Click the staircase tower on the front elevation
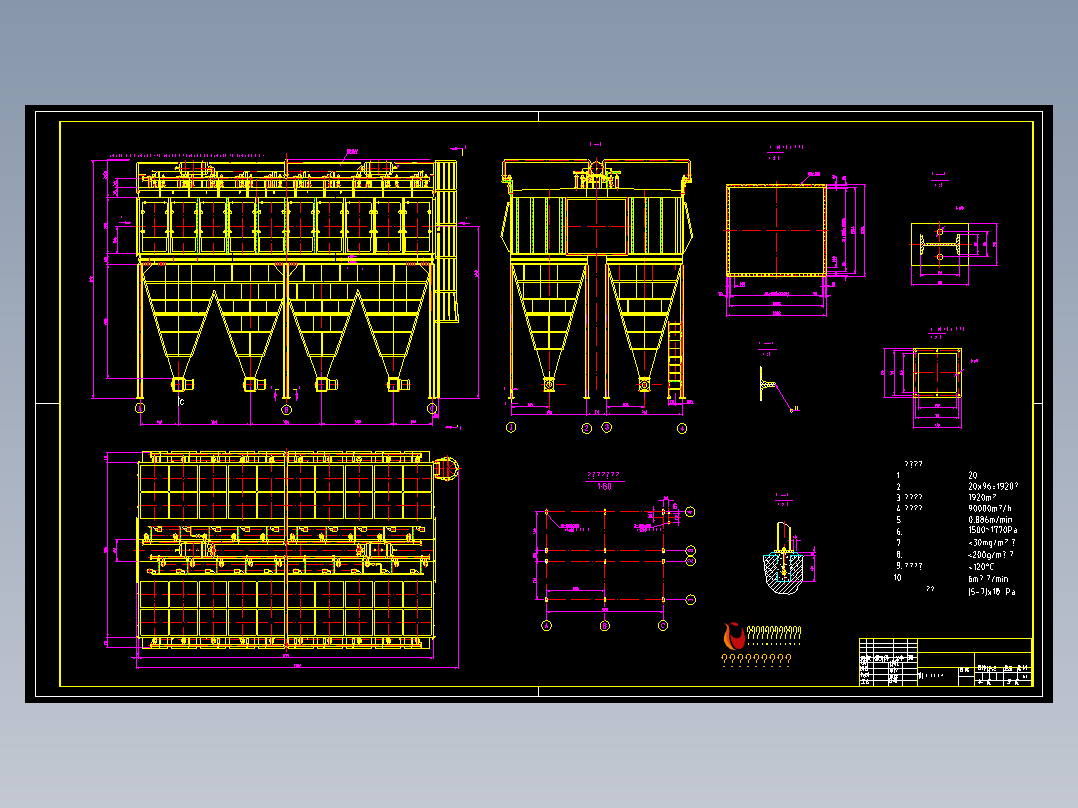Viewport: 1078px width, 808px height. (x=446, y=241)
